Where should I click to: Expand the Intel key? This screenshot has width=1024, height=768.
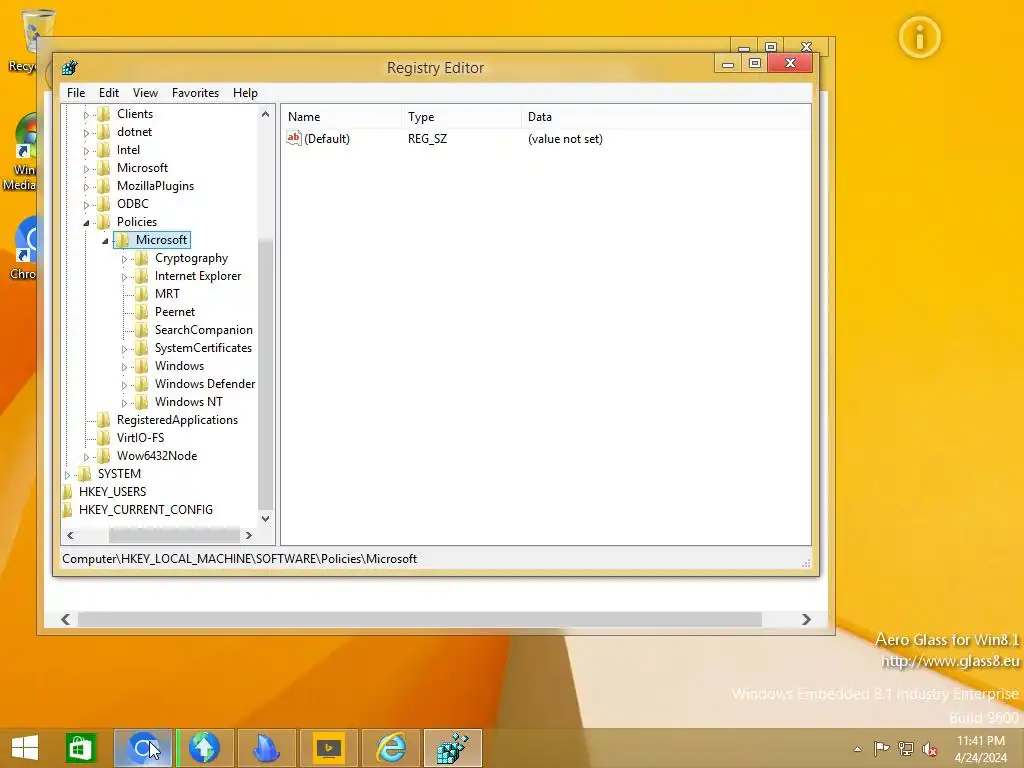click(86, 151)
